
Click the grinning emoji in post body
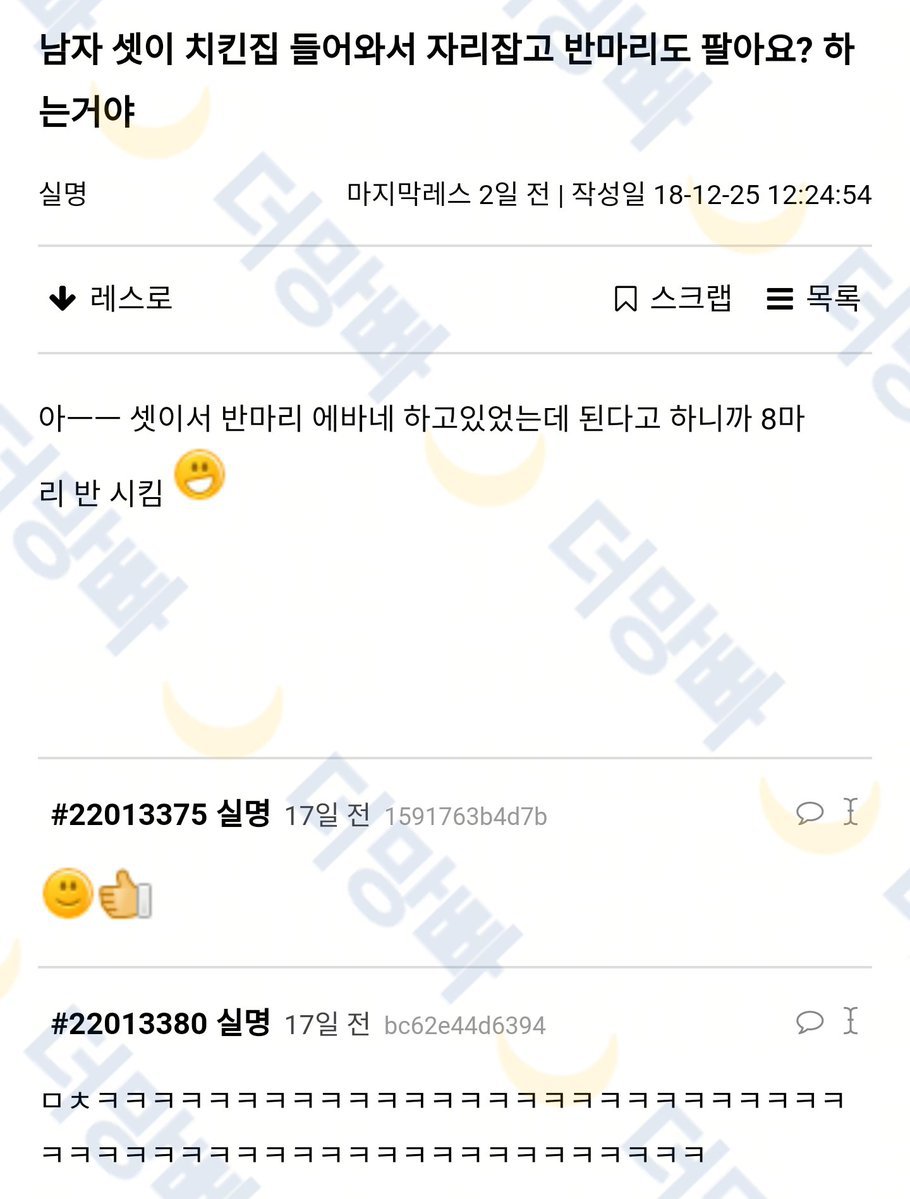200,474
